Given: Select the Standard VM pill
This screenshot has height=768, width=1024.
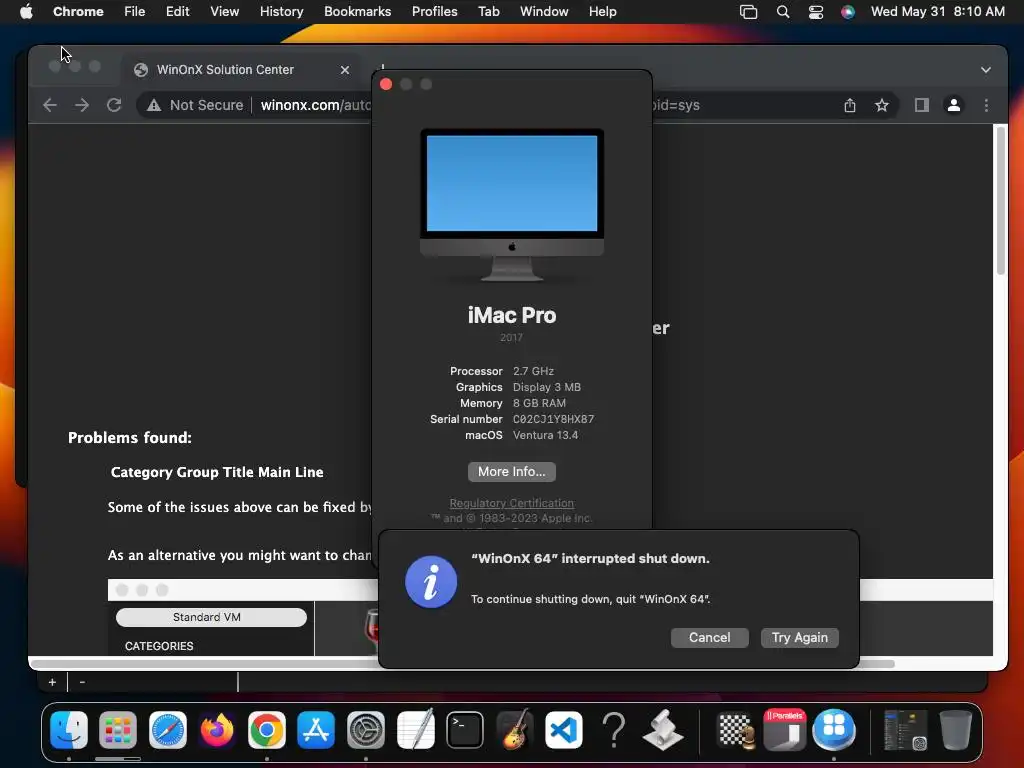Looking at the screenshot, I should [x=211, y=617].
